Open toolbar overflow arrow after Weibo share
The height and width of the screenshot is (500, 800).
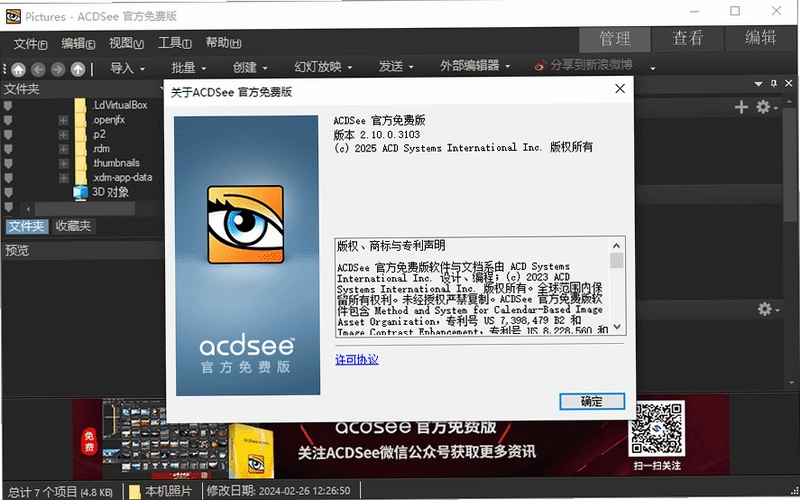coord(653,68)
